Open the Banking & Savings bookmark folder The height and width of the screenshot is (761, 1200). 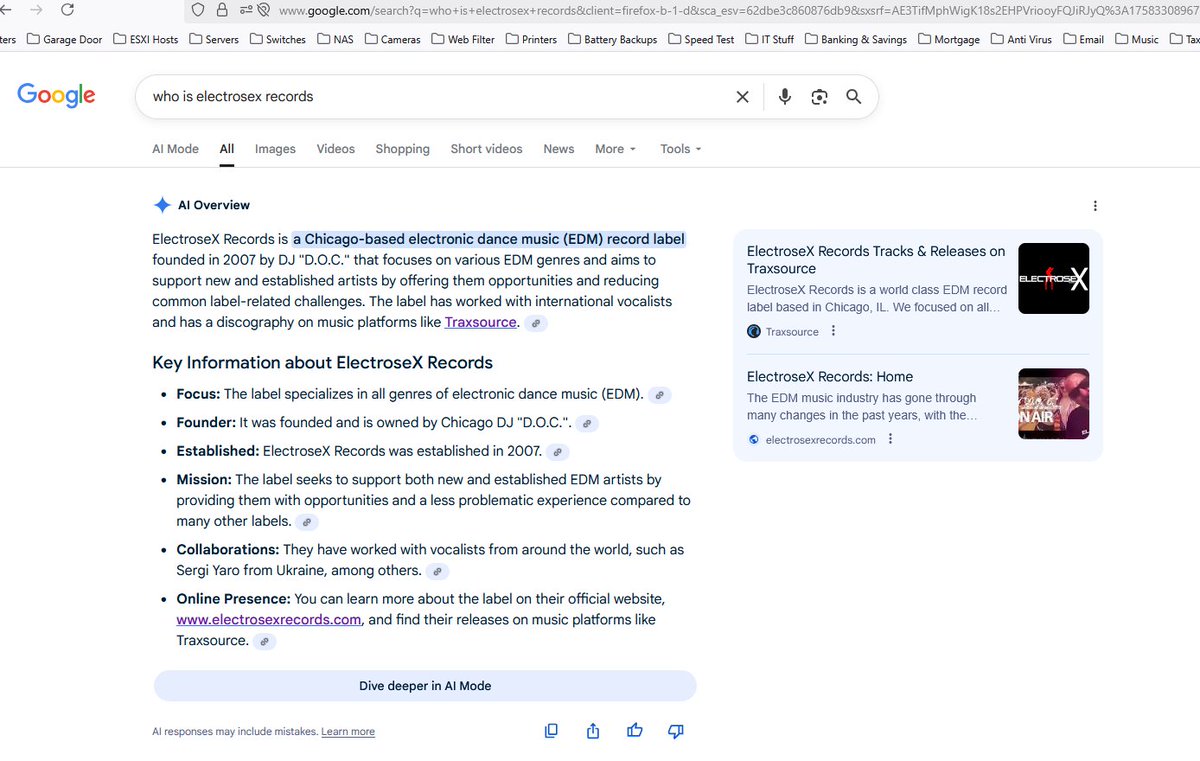(x=855, y=39)
